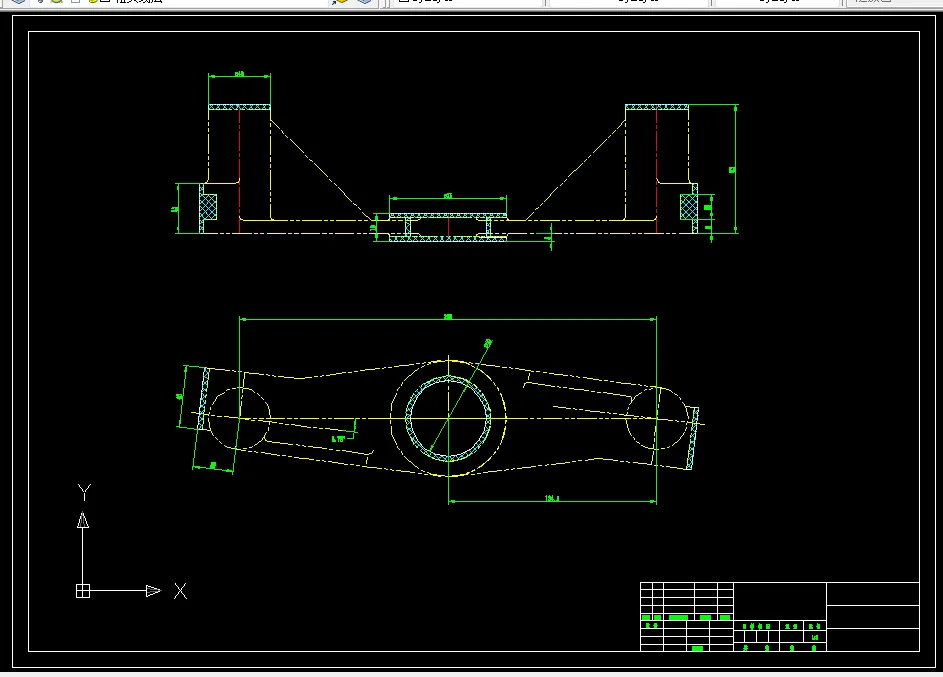Select the right diagonal rib line in section view

(x=576, y=170)
